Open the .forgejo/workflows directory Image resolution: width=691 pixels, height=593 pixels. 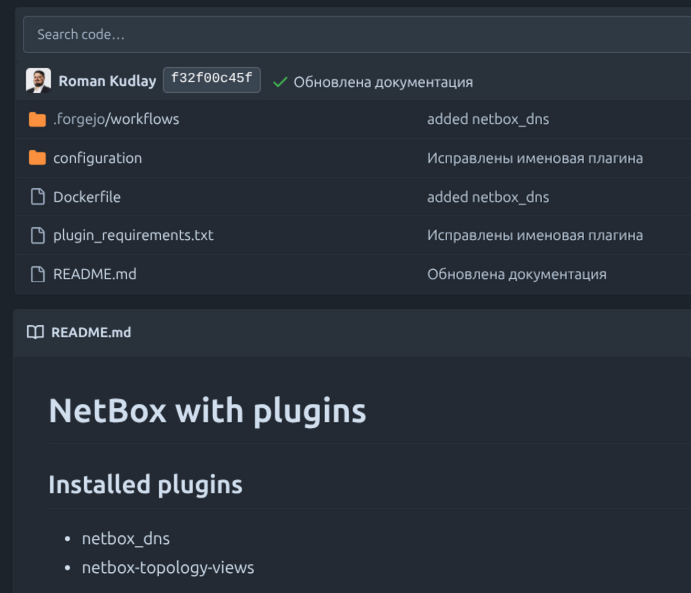[116, 119]
